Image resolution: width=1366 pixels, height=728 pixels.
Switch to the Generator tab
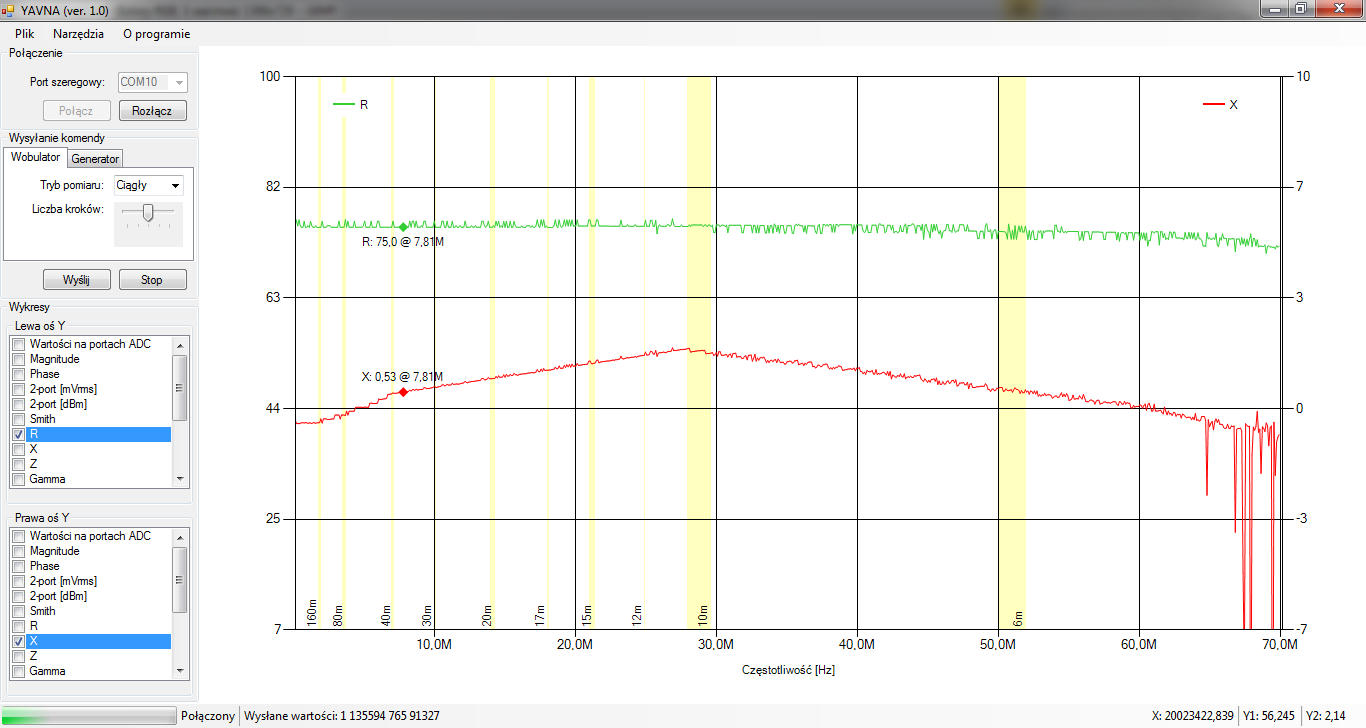tap(95, 159)
